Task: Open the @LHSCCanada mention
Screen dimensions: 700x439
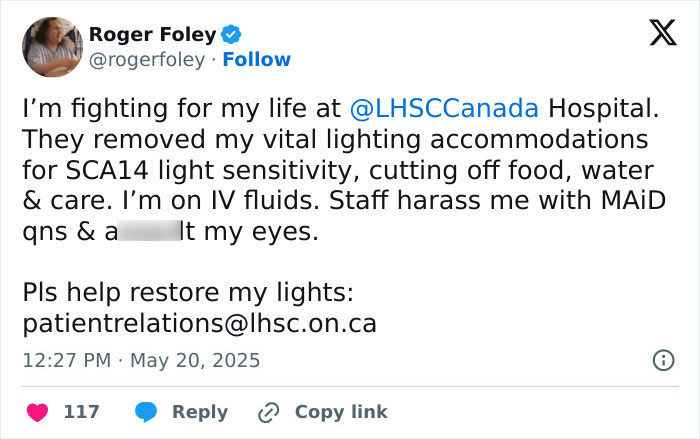Action: 444,108
